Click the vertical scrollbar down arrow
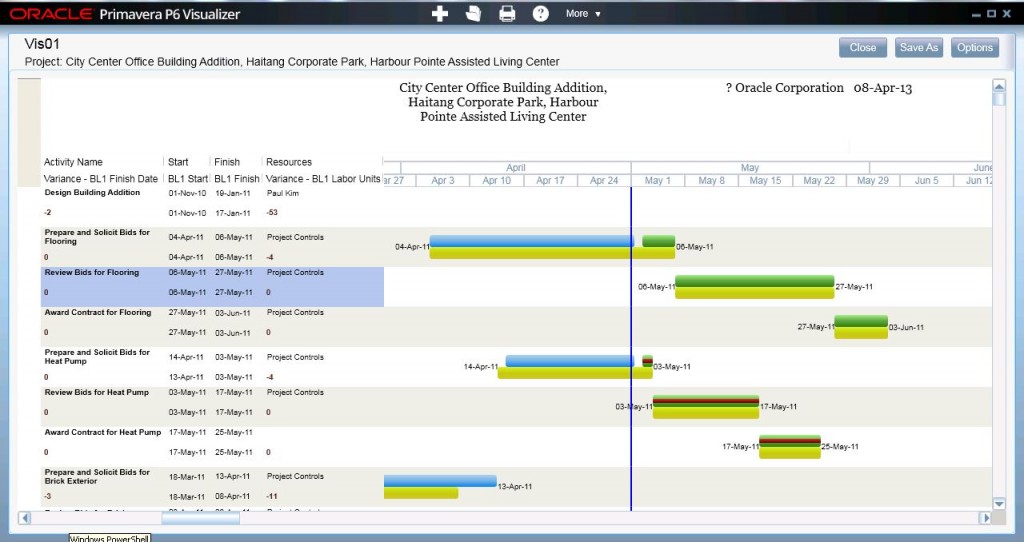1024x542 pixels. tap(998, 503)
